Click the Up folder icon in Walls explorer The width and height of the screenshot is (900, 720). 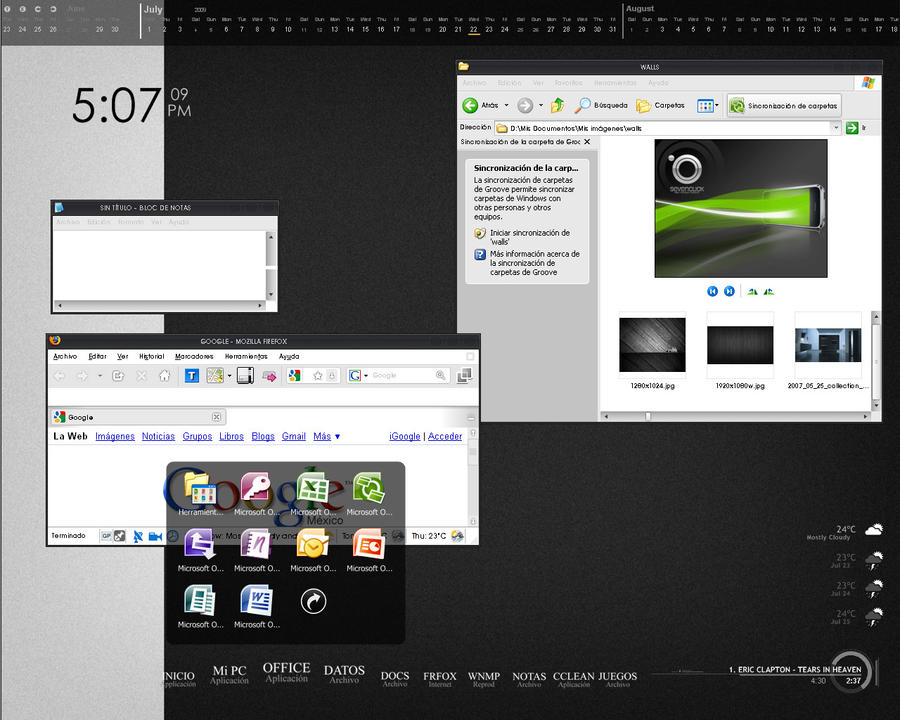click(557, 105)
